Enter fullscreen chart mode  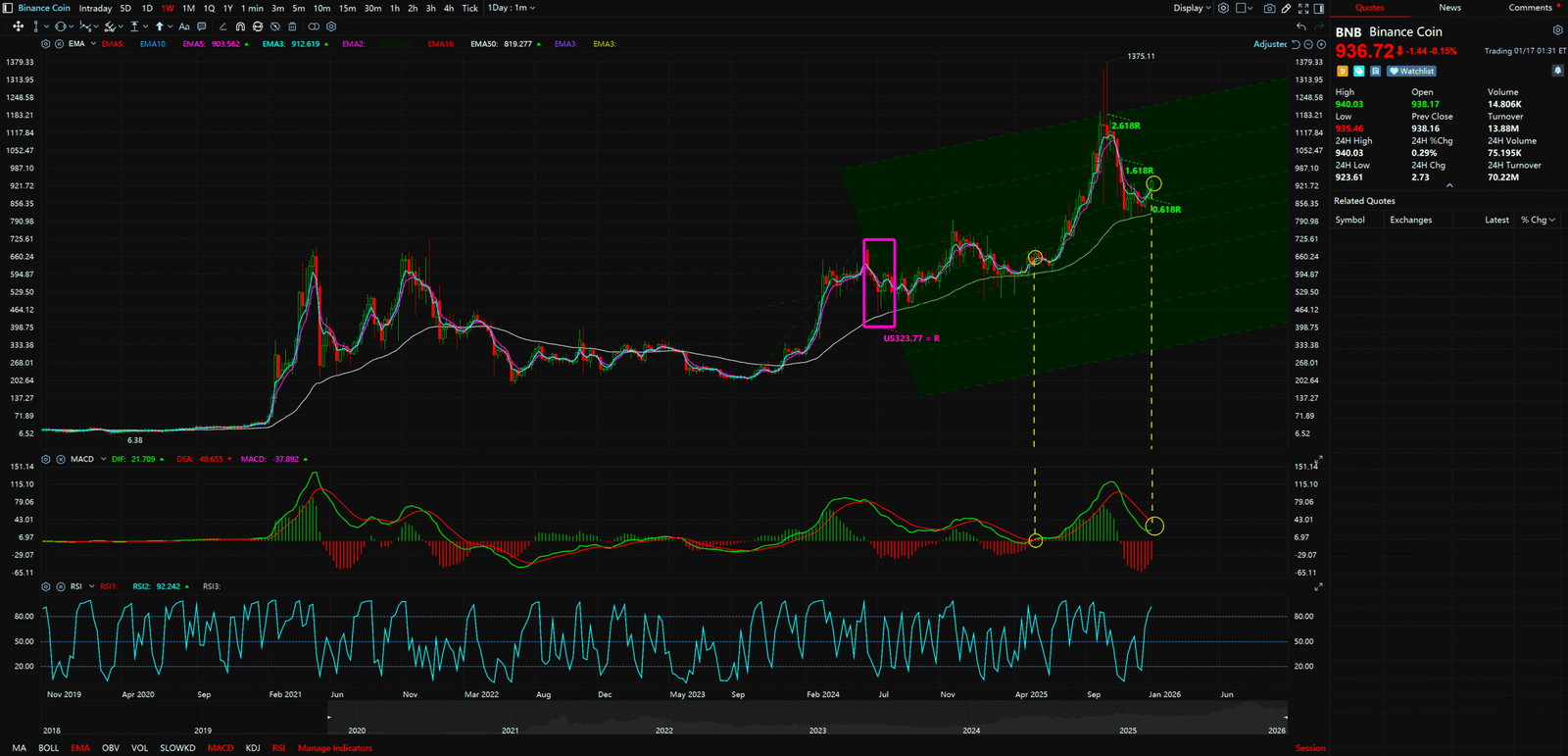(x=1303, y=8)
